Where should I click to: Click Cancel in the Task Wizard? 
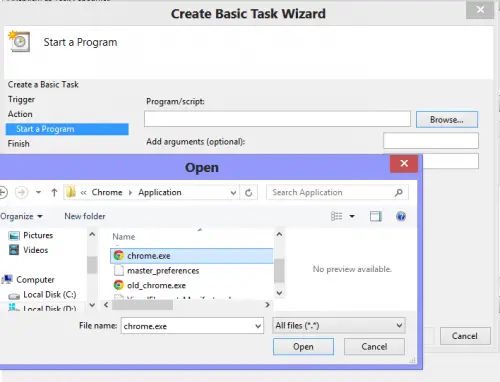coord(465,336)
